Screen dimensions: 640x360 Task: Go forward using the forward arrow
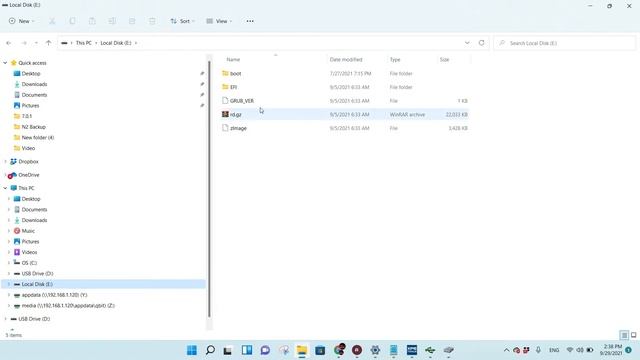click(24, 43)
